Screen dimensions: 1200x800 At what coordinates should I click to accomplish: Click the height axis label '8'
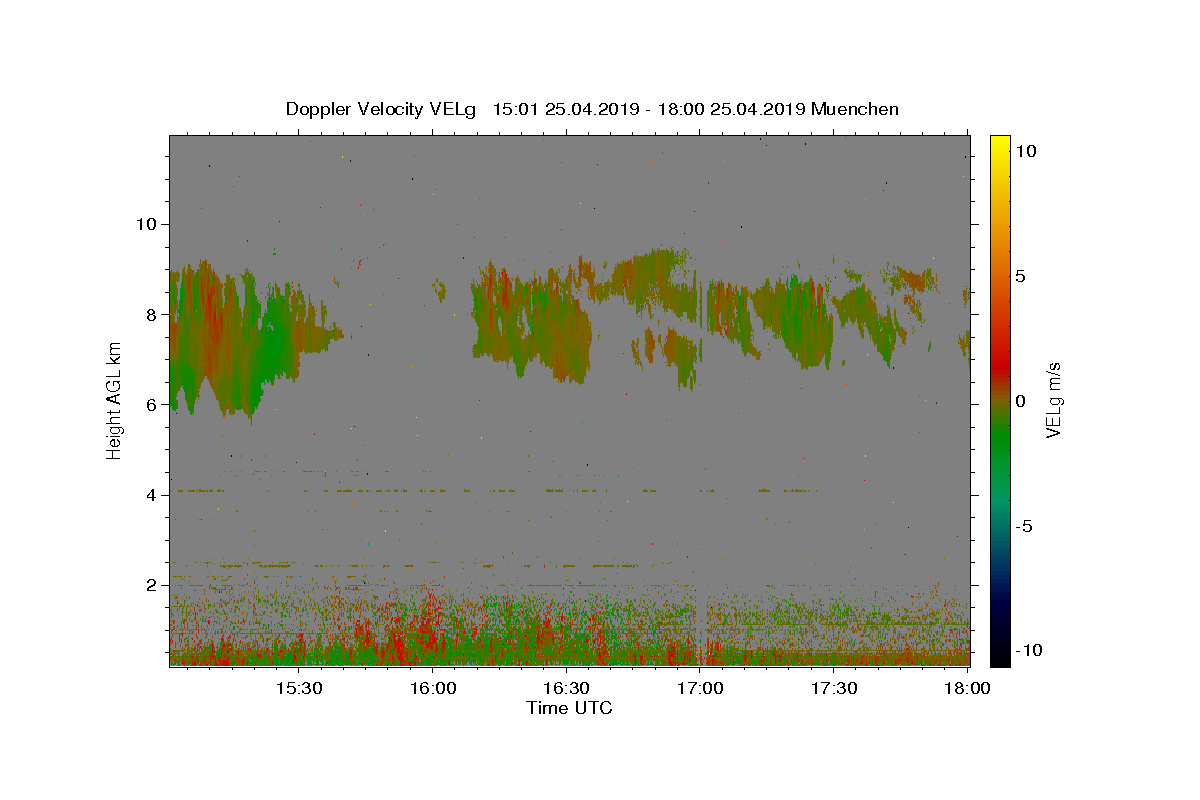coord(151,314)
